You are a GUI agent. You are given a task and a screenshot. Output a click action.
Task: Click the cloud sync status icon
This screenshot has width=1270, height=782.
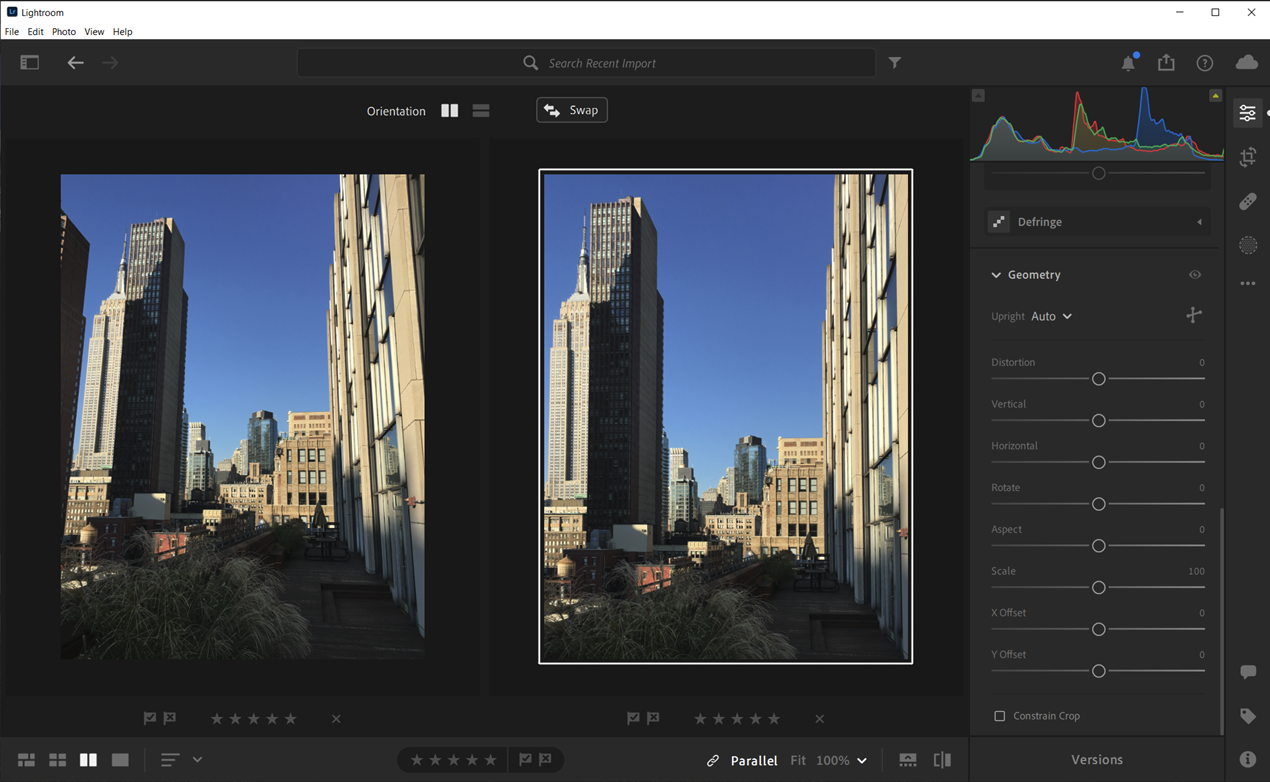click(1246, 62)
